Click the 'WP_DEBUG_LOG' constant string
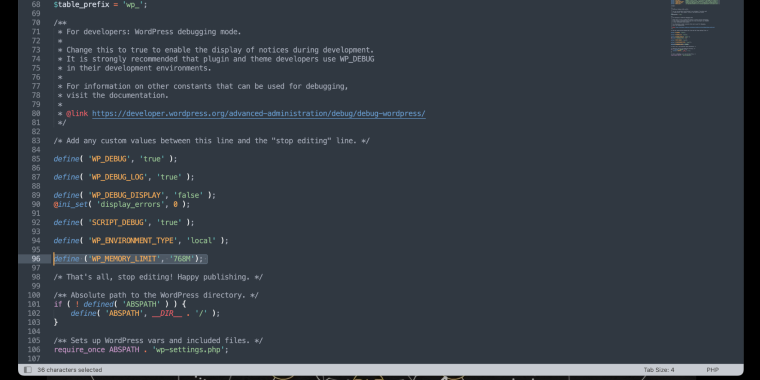 (118, 177)
